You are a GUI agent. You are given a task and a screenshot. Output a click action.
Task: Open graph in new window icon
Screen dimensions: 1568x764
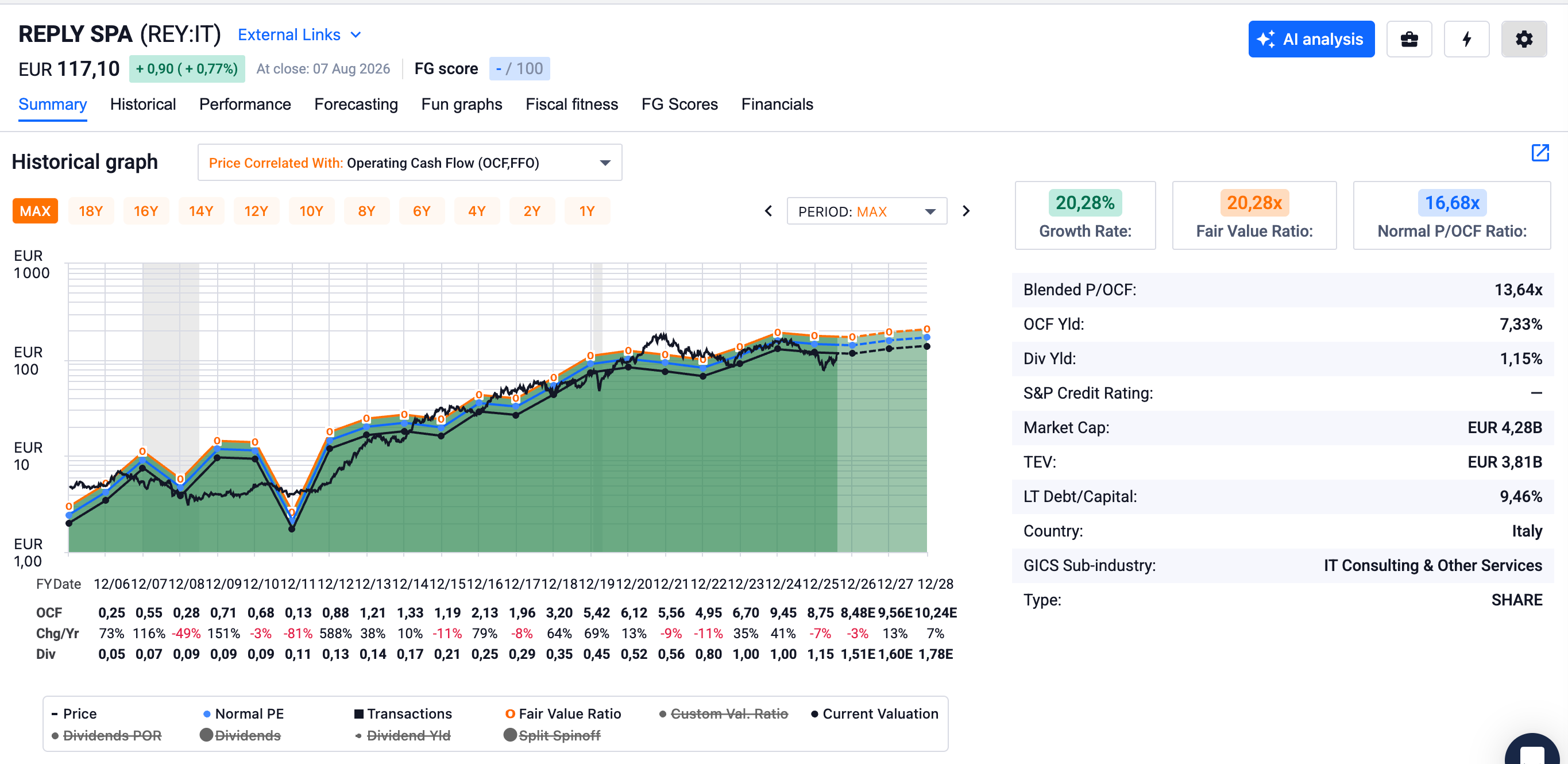(1540, 153)
